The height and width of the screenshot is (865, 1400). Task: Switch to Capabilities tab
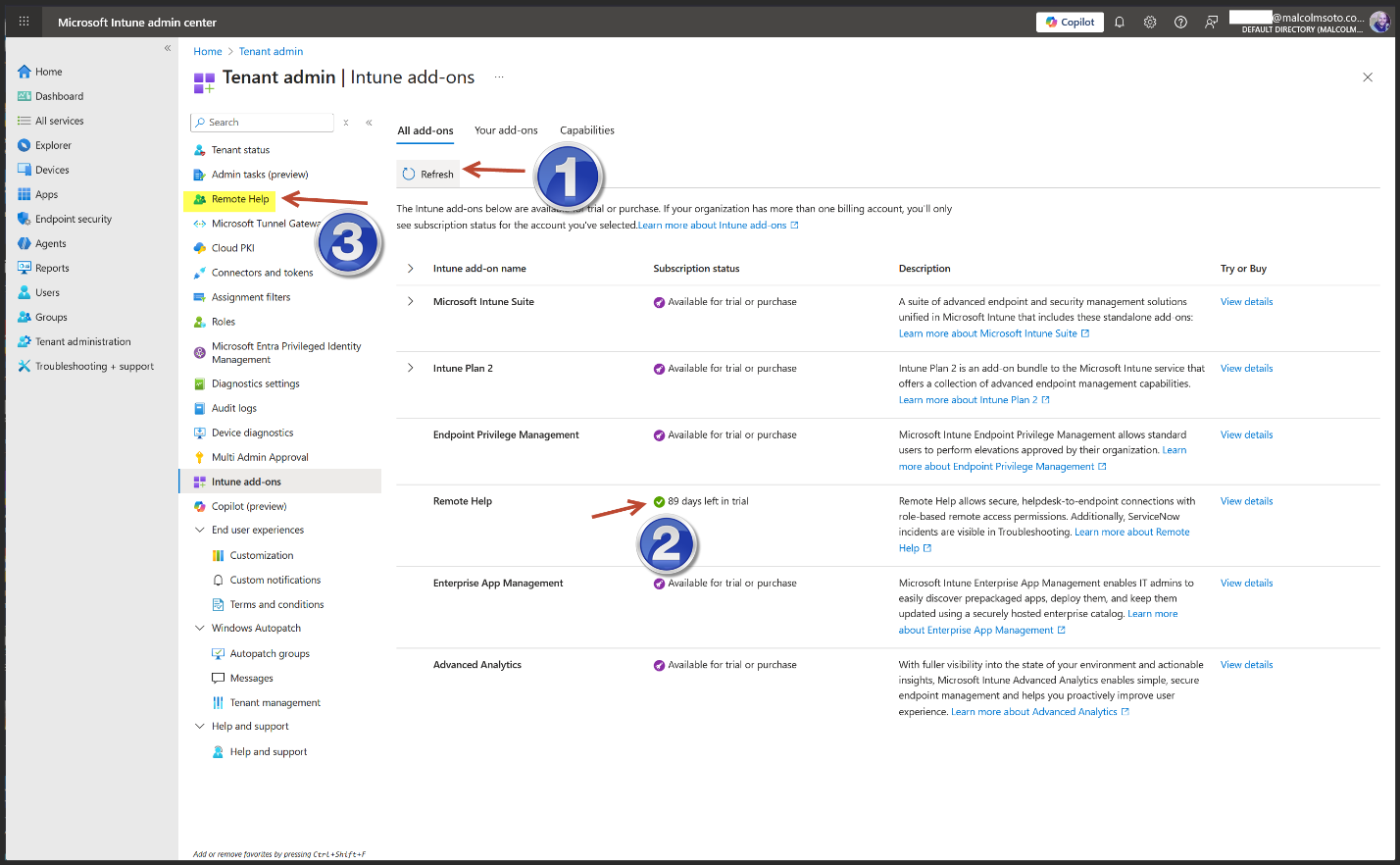tap(586, 130)
